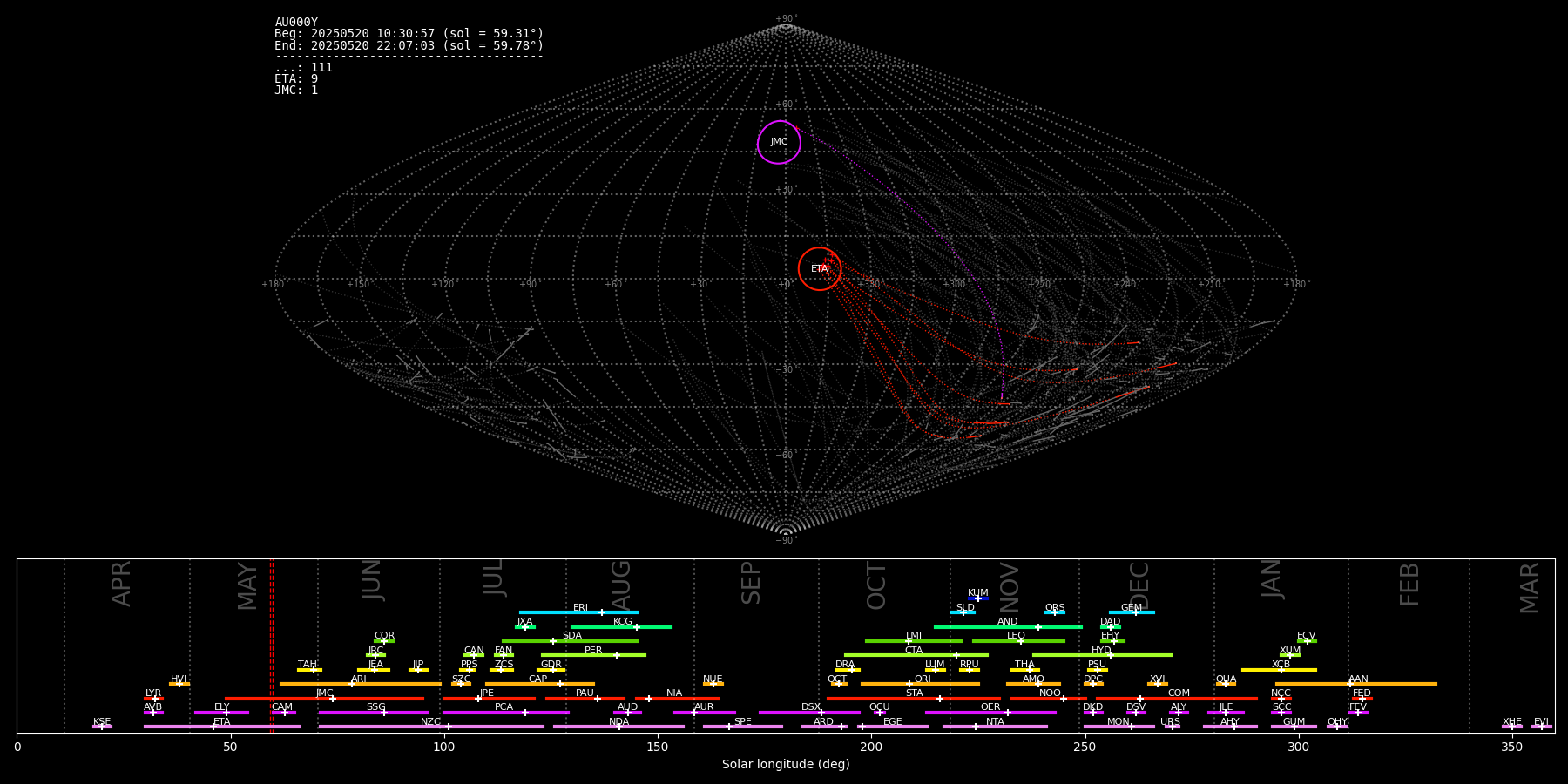Select the AND shower bar label

tap(1008, 622)
